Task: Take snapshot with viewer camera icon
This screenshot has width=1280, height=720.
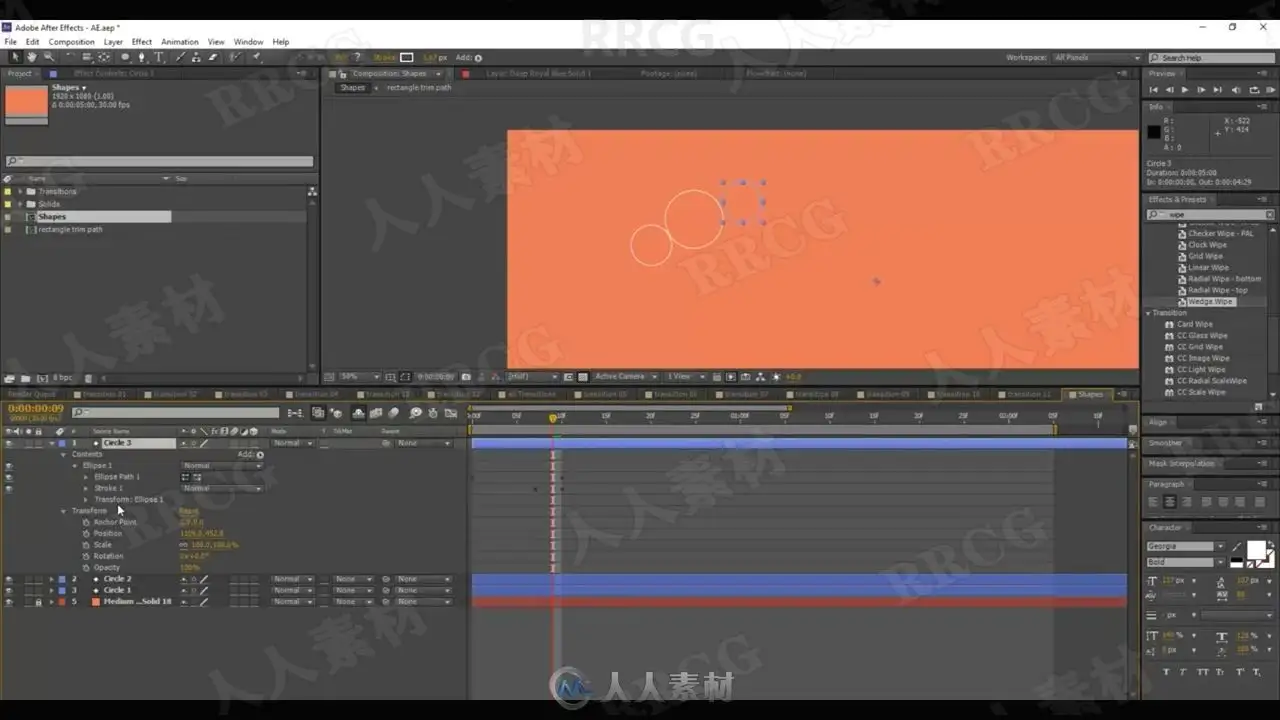Action: [466, 377]
